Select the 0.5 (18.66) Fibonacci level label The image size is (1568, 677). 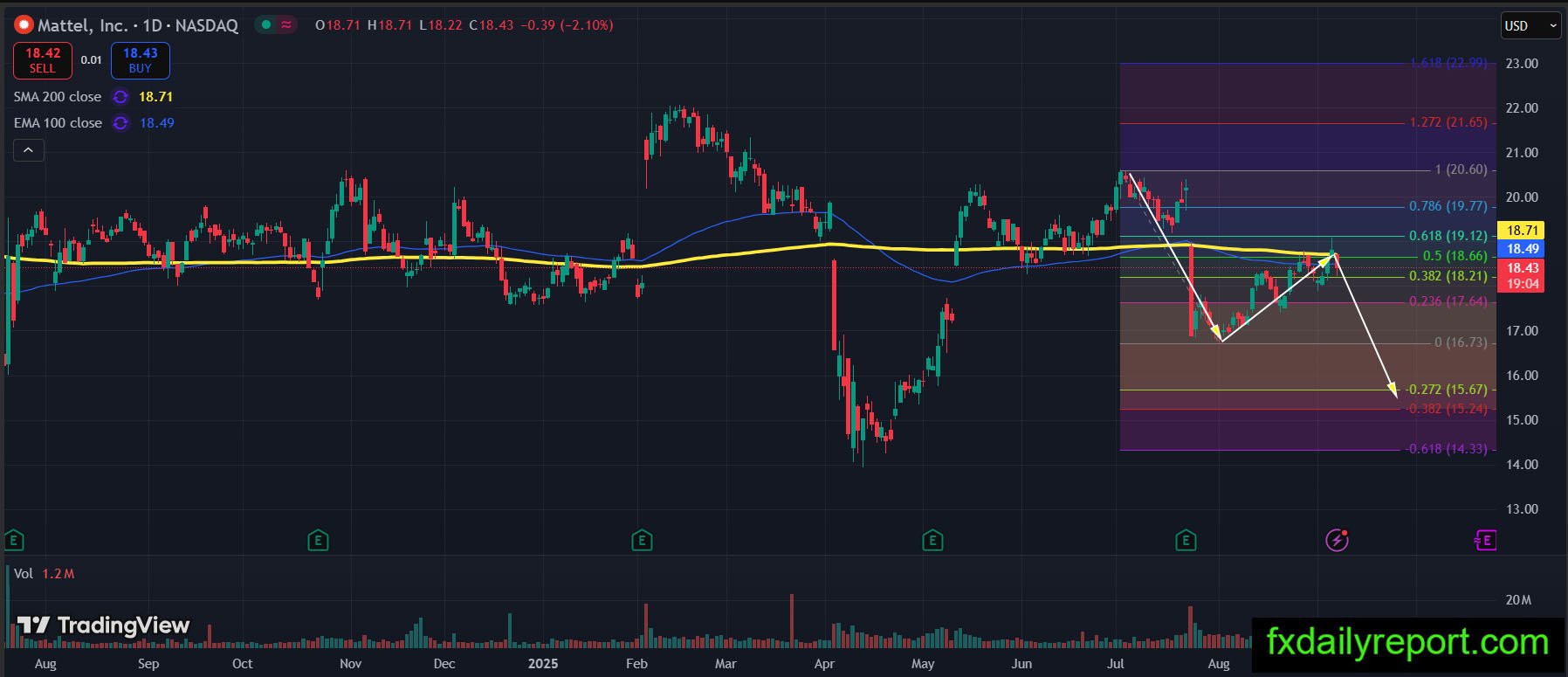(x=1455, y=256)
